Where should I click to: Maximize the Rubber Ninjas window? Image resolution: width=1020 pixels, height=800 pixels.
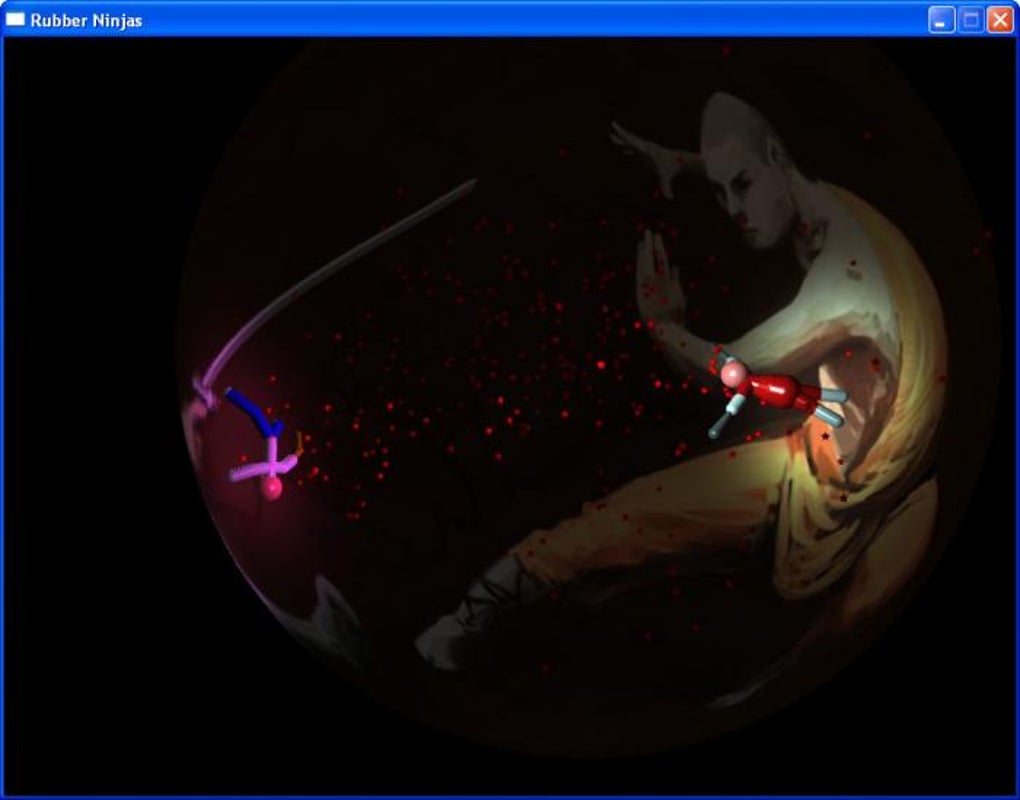pyautogui.click(x=971, y=20)
